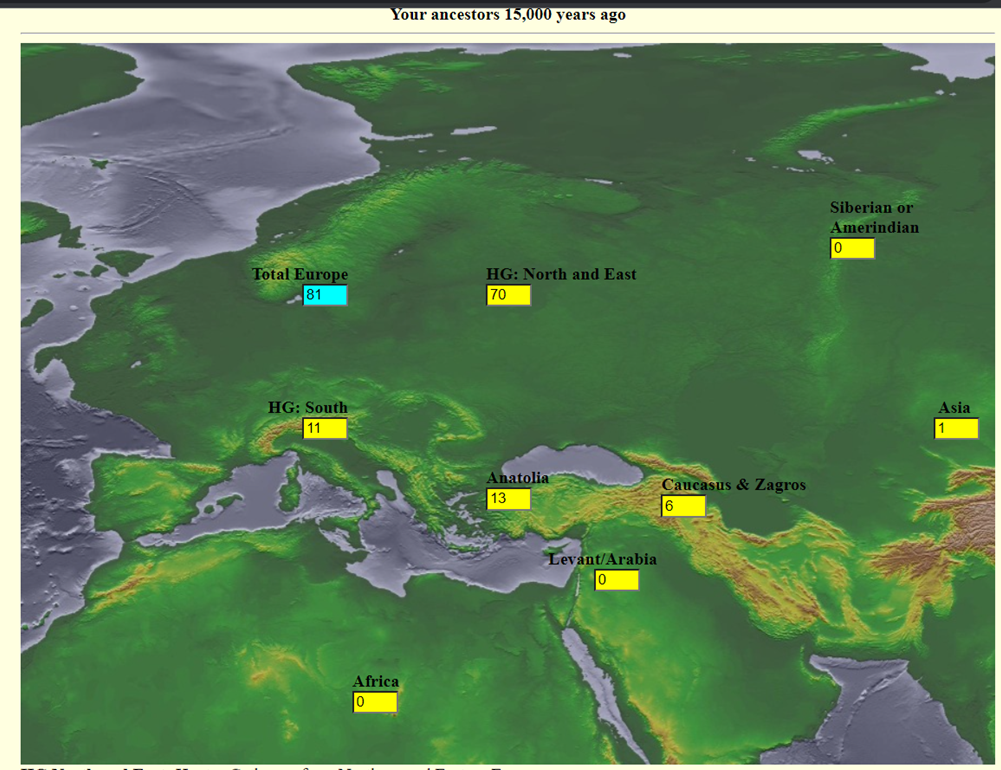The image size is (1001, 770).
Task: Click the Asia label on the map
Action: point(954,407)
